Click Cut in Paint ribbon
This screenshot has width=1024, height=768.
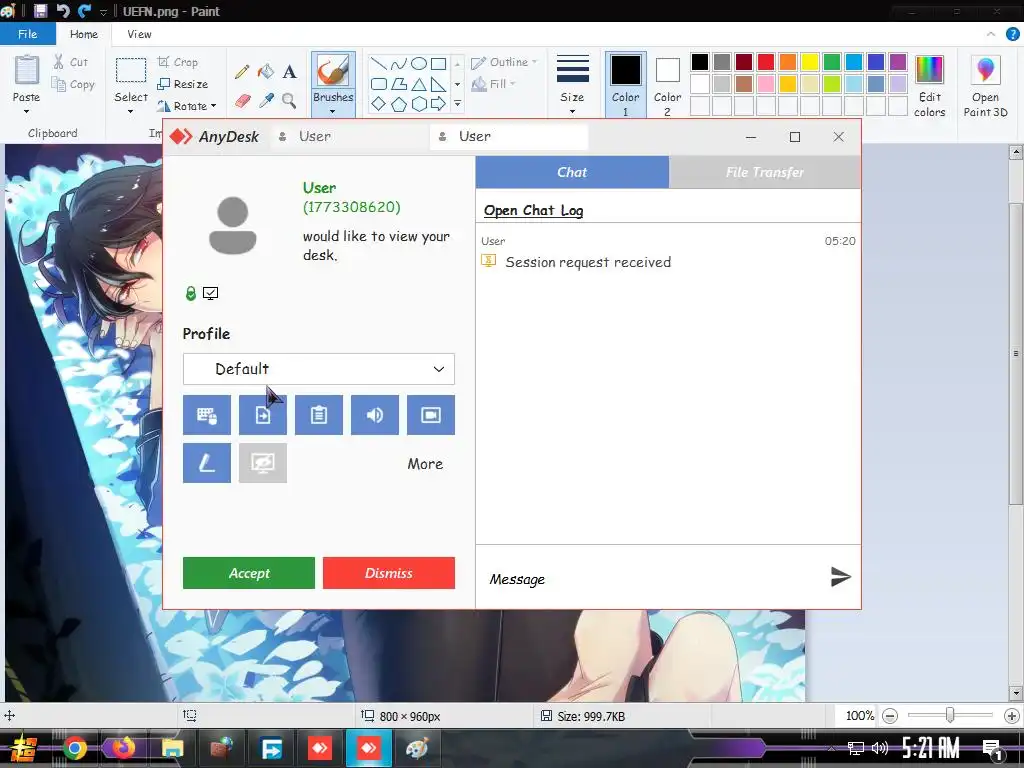click(71, 62)
